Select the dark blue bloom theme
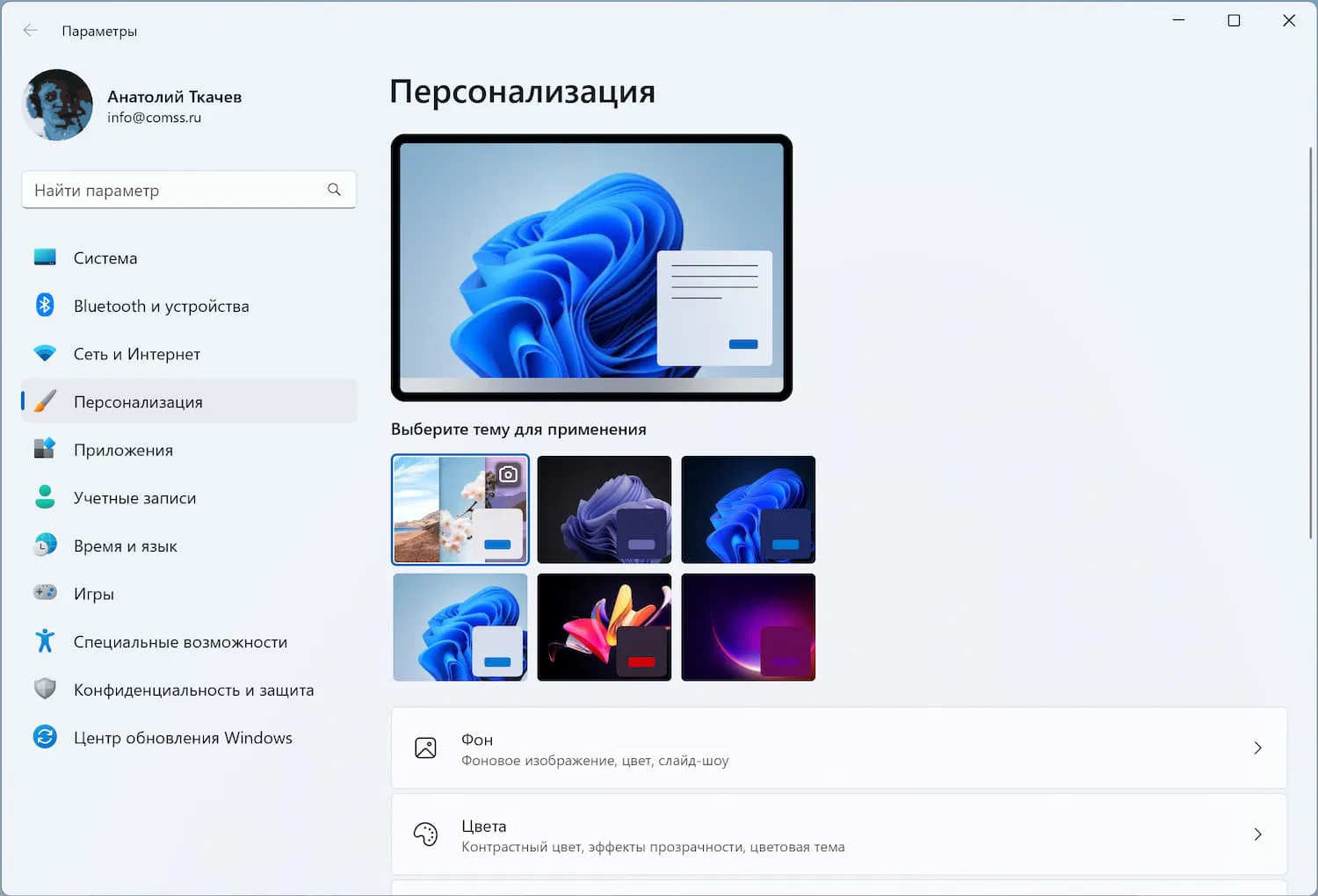1318x896 pixels. [749, 509]
